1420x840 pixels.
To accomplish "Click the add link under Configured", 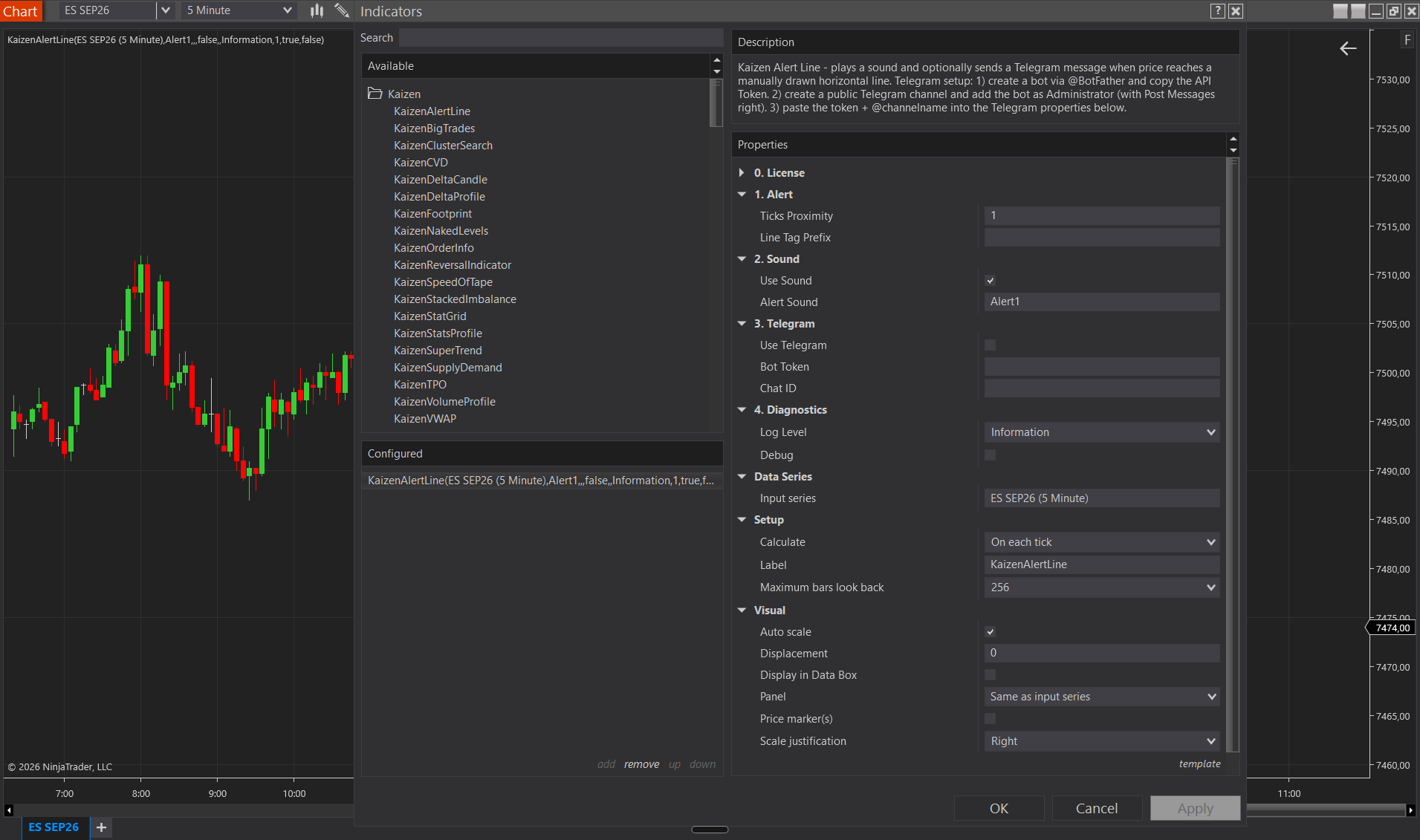I will [606, 764].
